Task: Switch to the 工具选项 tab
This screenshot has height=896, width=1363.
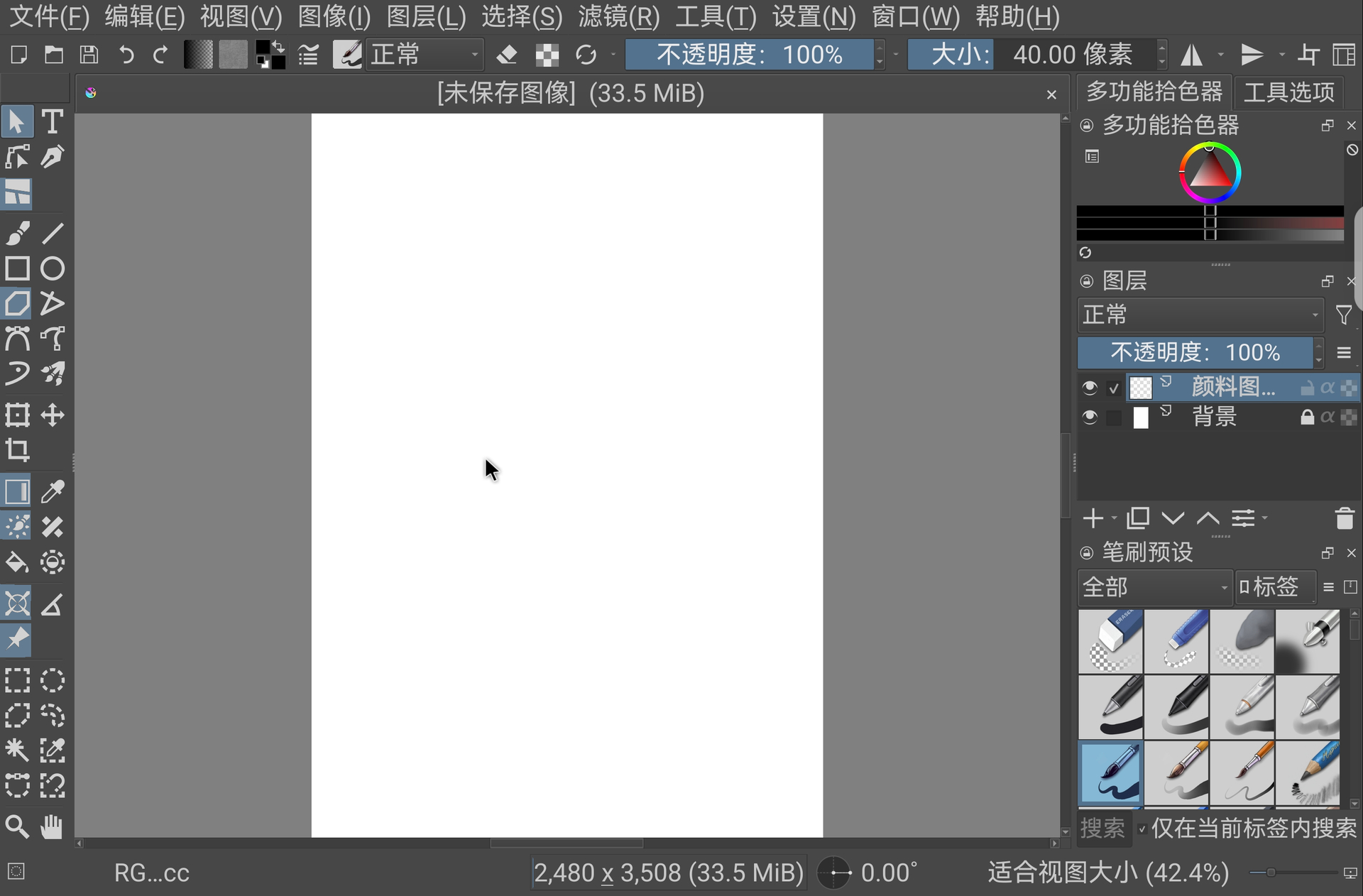Action: point(1288,92)
